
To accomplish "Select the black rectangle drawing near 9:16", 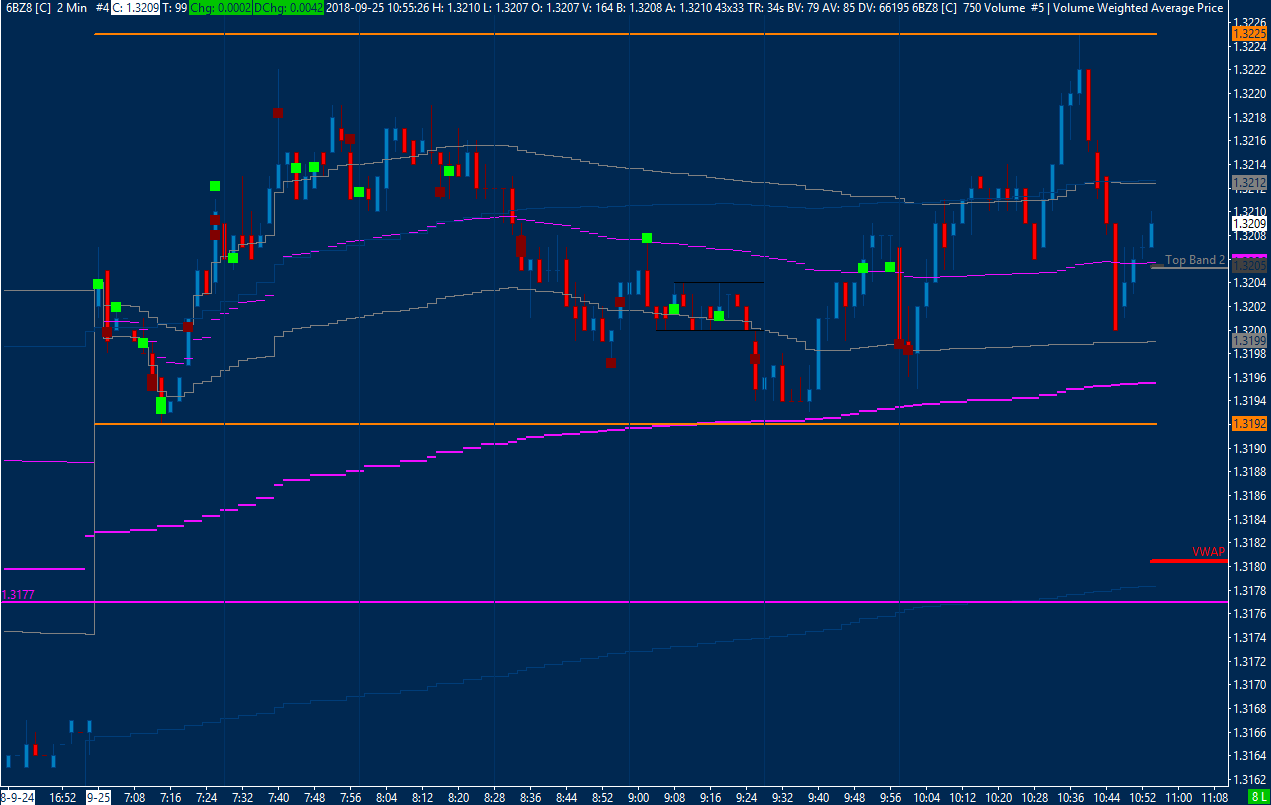I will point(709,306).
